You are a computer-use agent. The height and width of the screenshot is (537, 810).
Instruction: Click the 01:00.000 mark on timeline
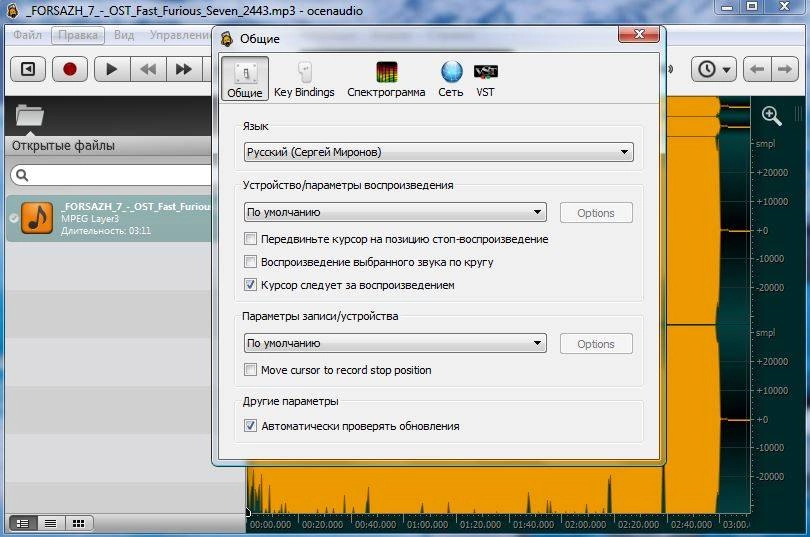tap(428, 525)
